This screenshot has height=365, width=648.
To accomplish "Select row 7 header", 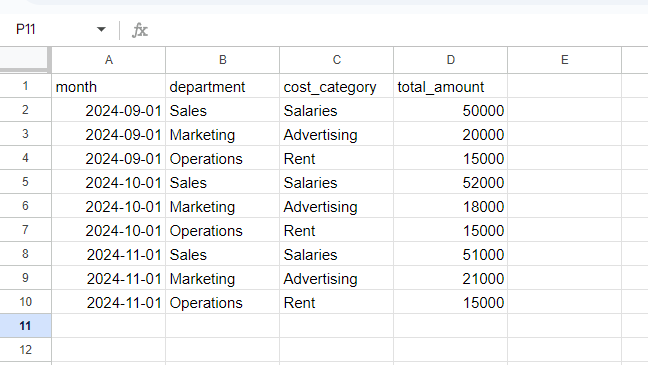I will [x=25, y=230].
